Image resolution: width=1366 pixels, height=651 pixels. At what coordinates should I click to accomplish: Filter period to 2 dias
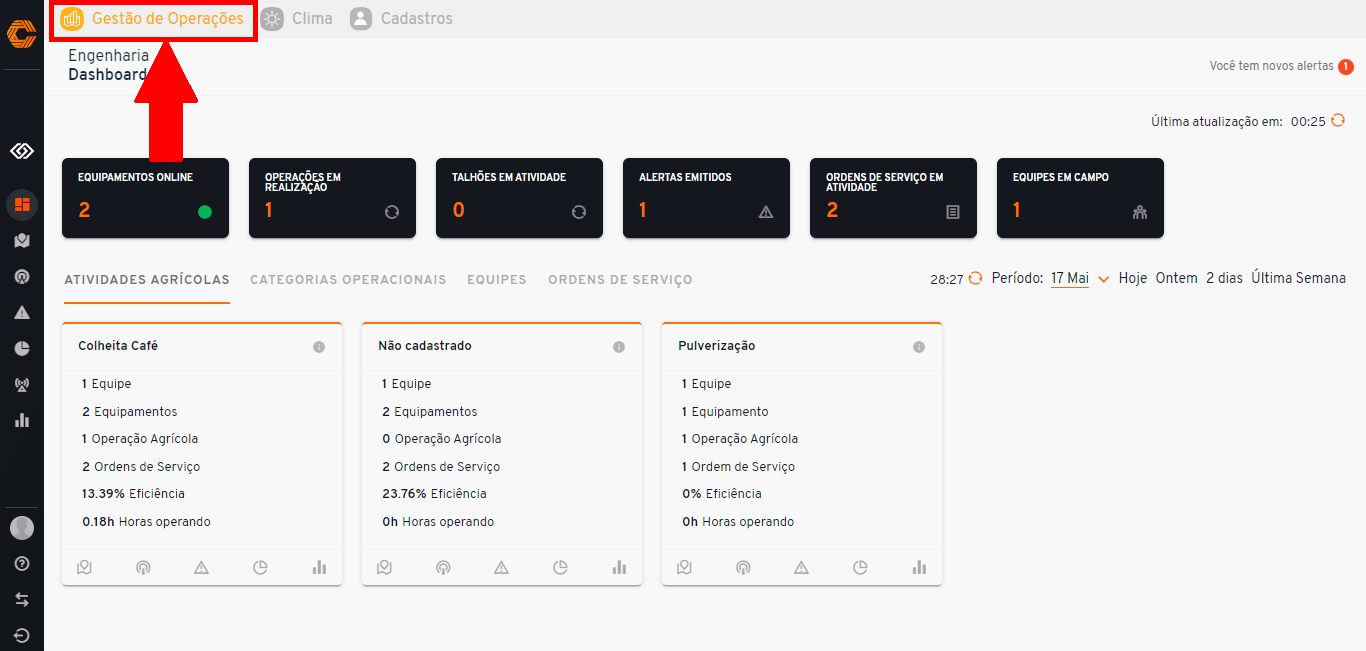pos(1224,278)
